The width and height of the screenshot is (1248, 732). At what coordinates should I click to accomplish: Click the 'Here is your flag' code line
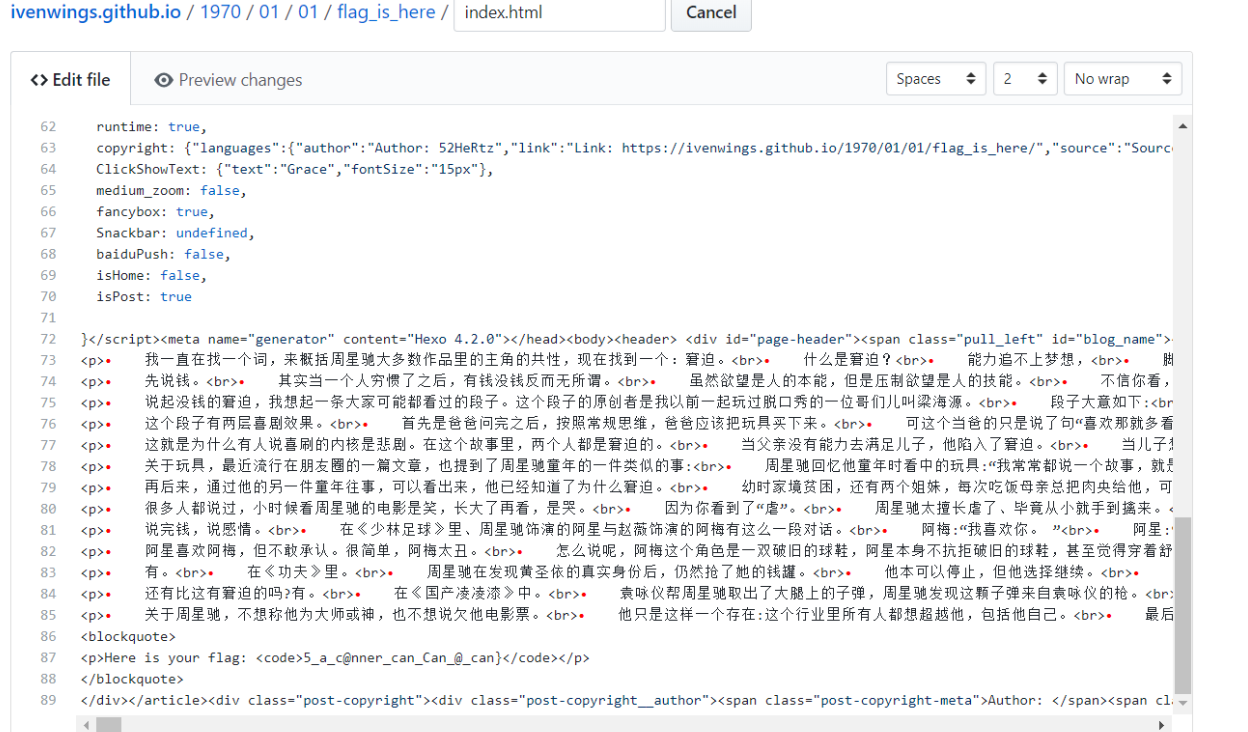click(335, 657)
